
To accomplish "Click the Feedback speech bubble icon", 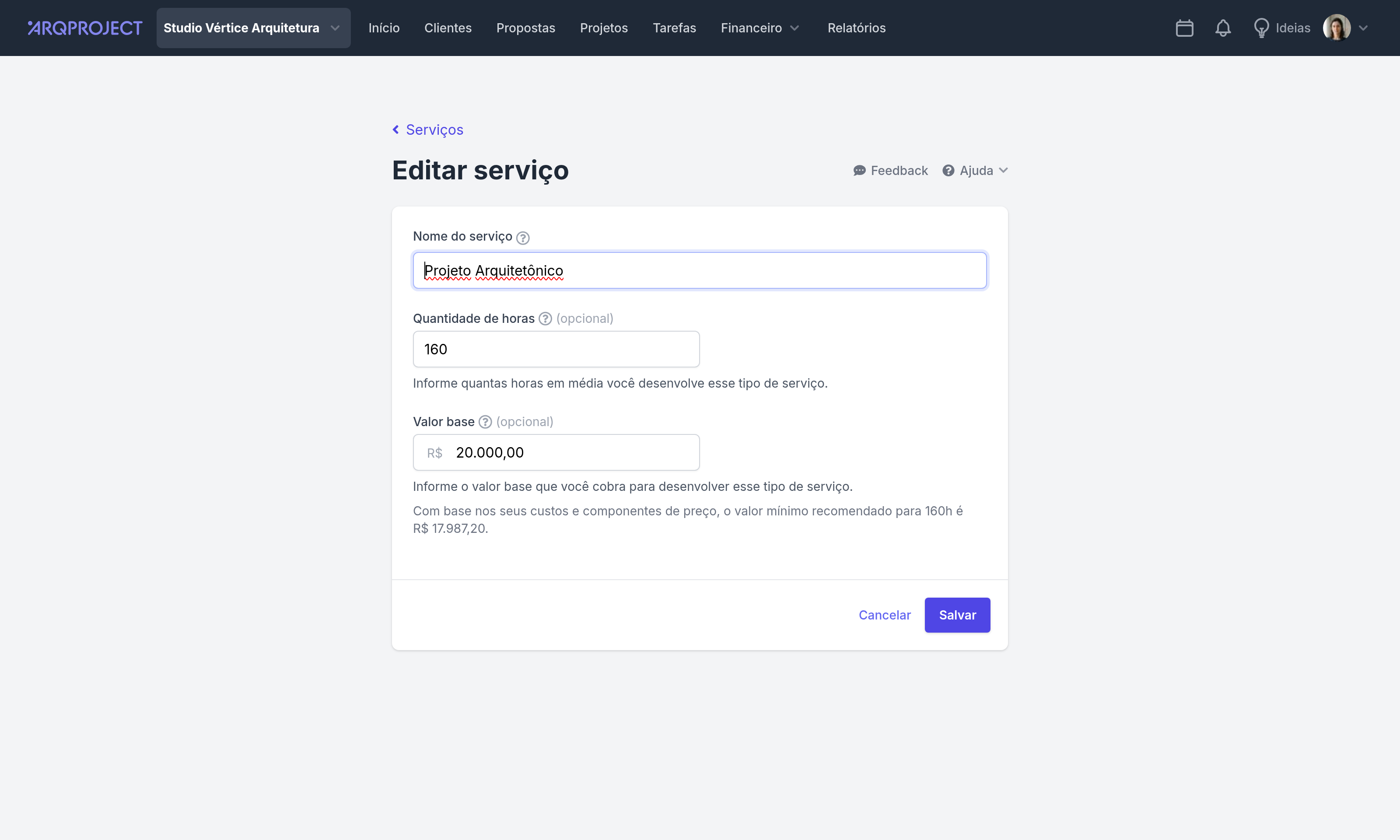I will click(x=859, y=170).
